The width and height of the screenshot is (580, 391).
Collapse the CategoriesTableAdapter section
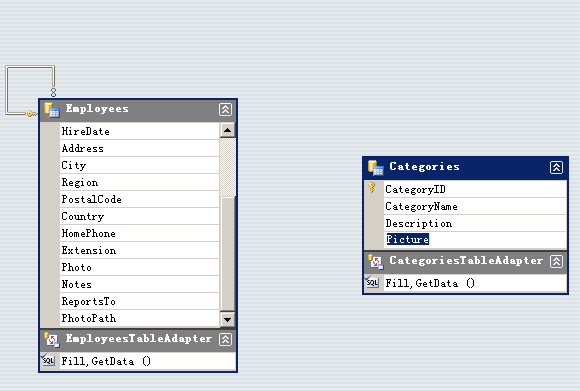coord(556,261)
